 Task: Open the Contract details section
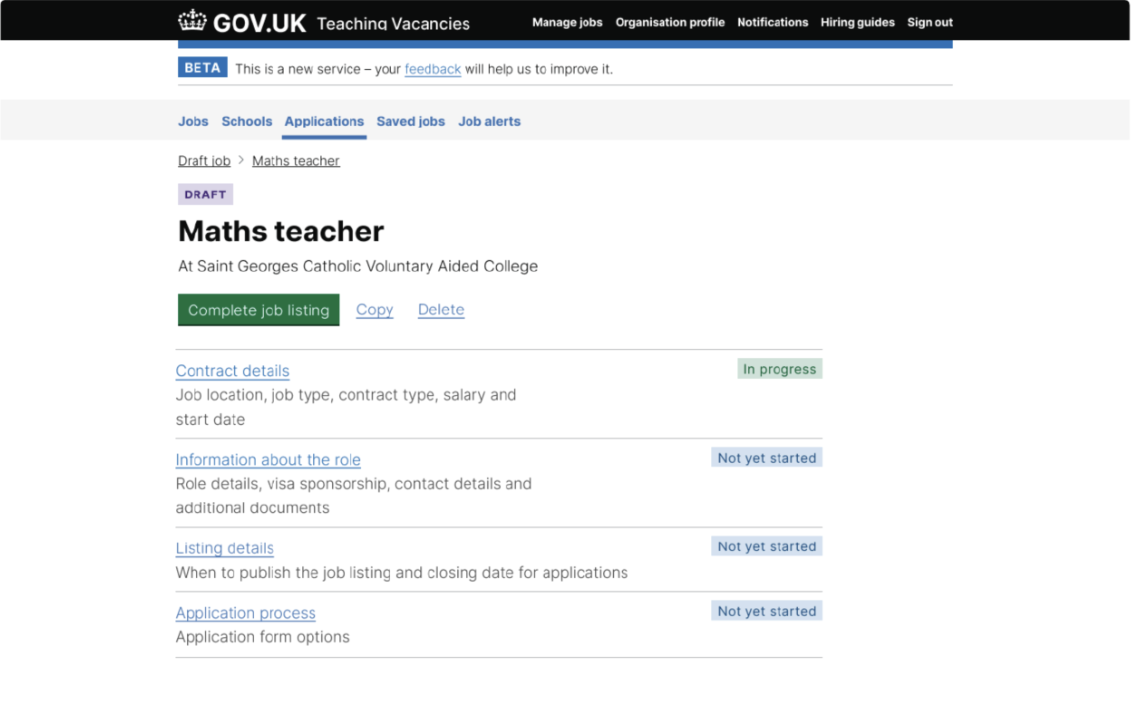[232, 371]
